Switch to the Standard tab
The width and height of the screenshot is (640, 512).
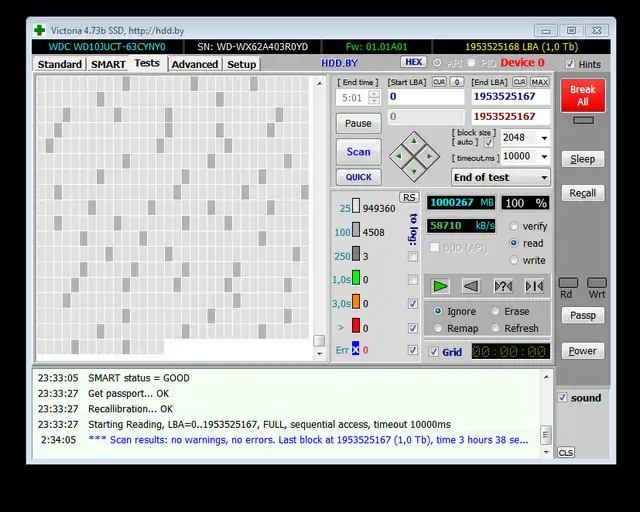click(60, 64)
